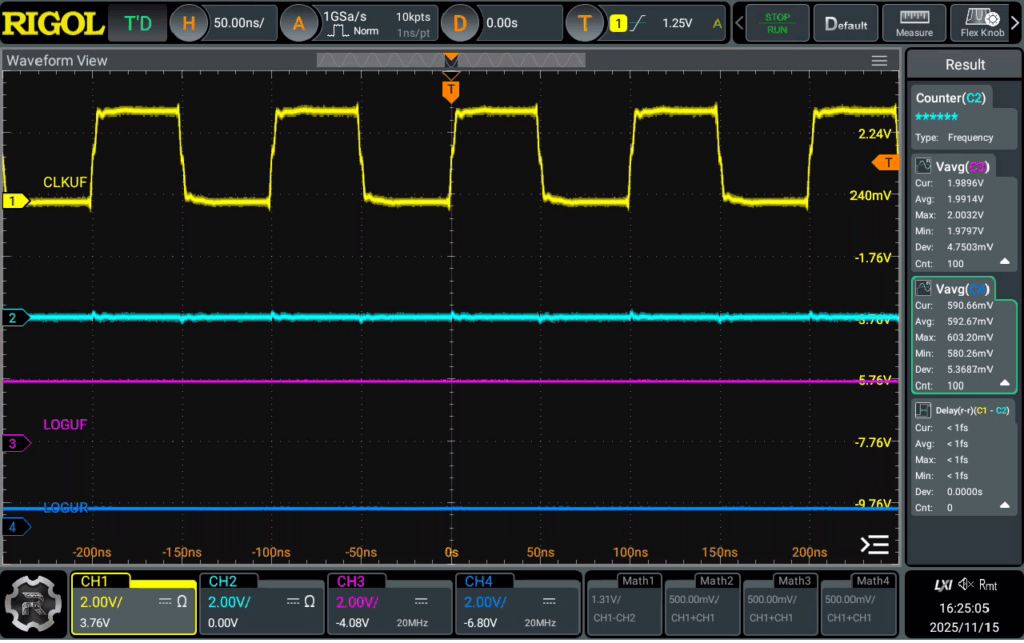Click the LXI network status icon
The image size is (1024, 643).
coord(943,586)
